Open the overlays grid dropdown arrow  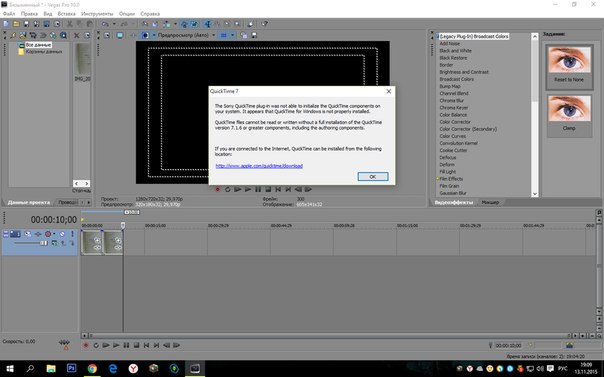[x=233, y=35]
